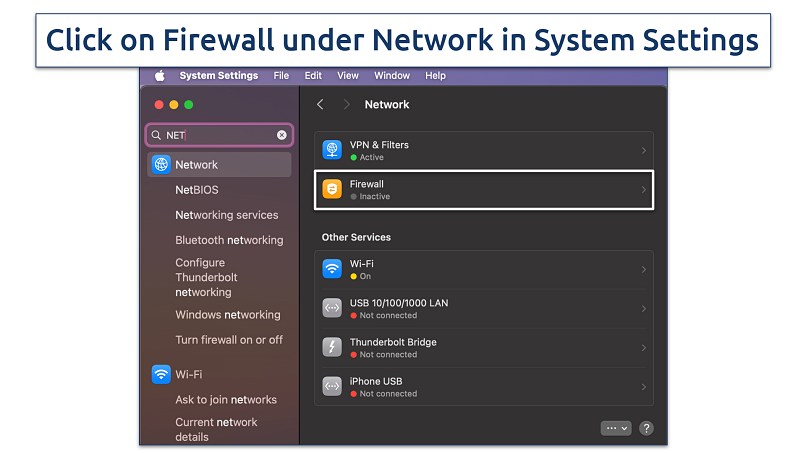Screen dimensions: 806x453
Task: Expand the VPN & Filters chevron
Action: (643, 151)
